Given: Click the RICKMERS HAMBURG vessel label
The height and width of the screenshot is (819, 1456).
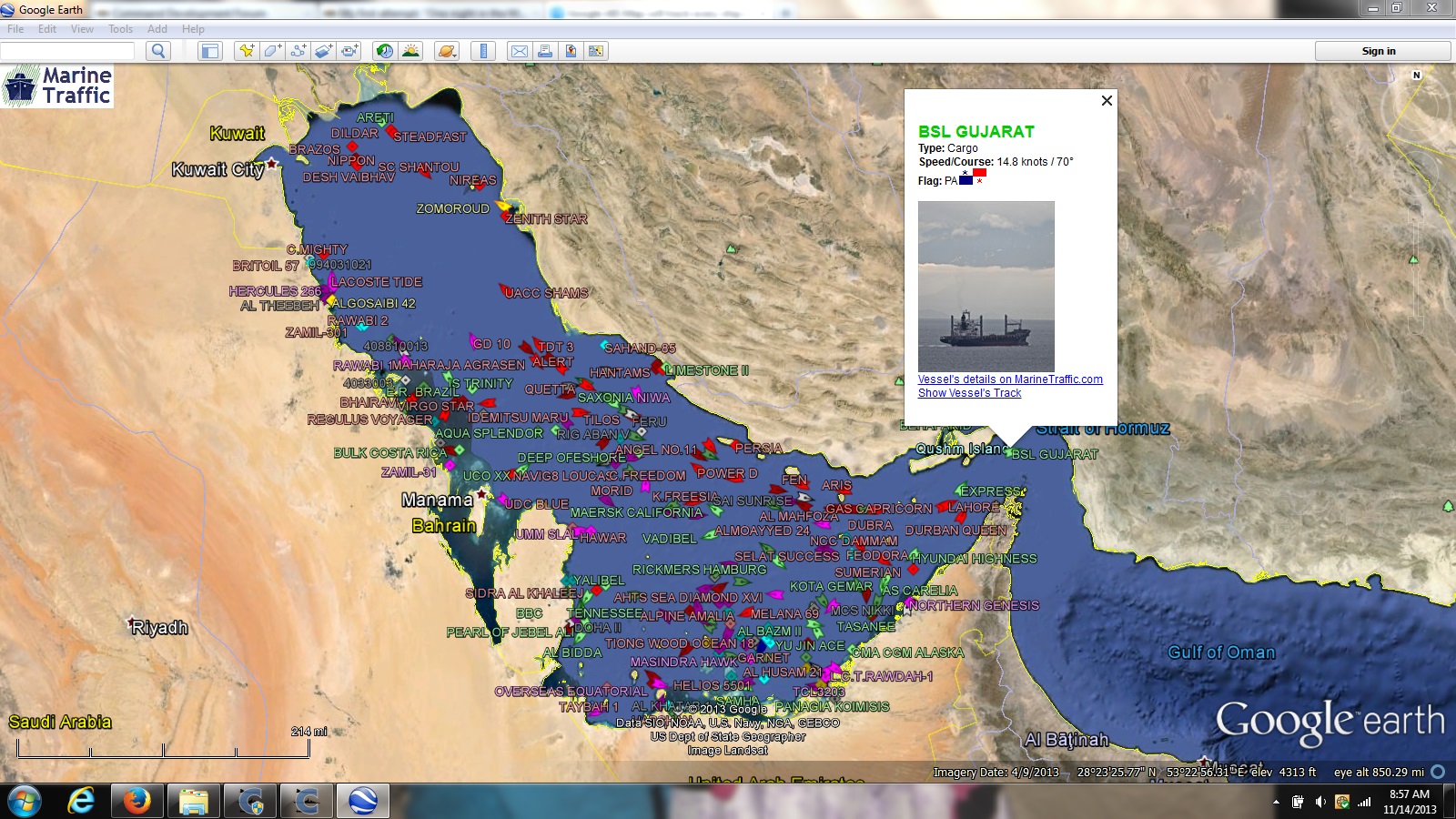Looking at the screenshot, I should click(x=700, y=570).
